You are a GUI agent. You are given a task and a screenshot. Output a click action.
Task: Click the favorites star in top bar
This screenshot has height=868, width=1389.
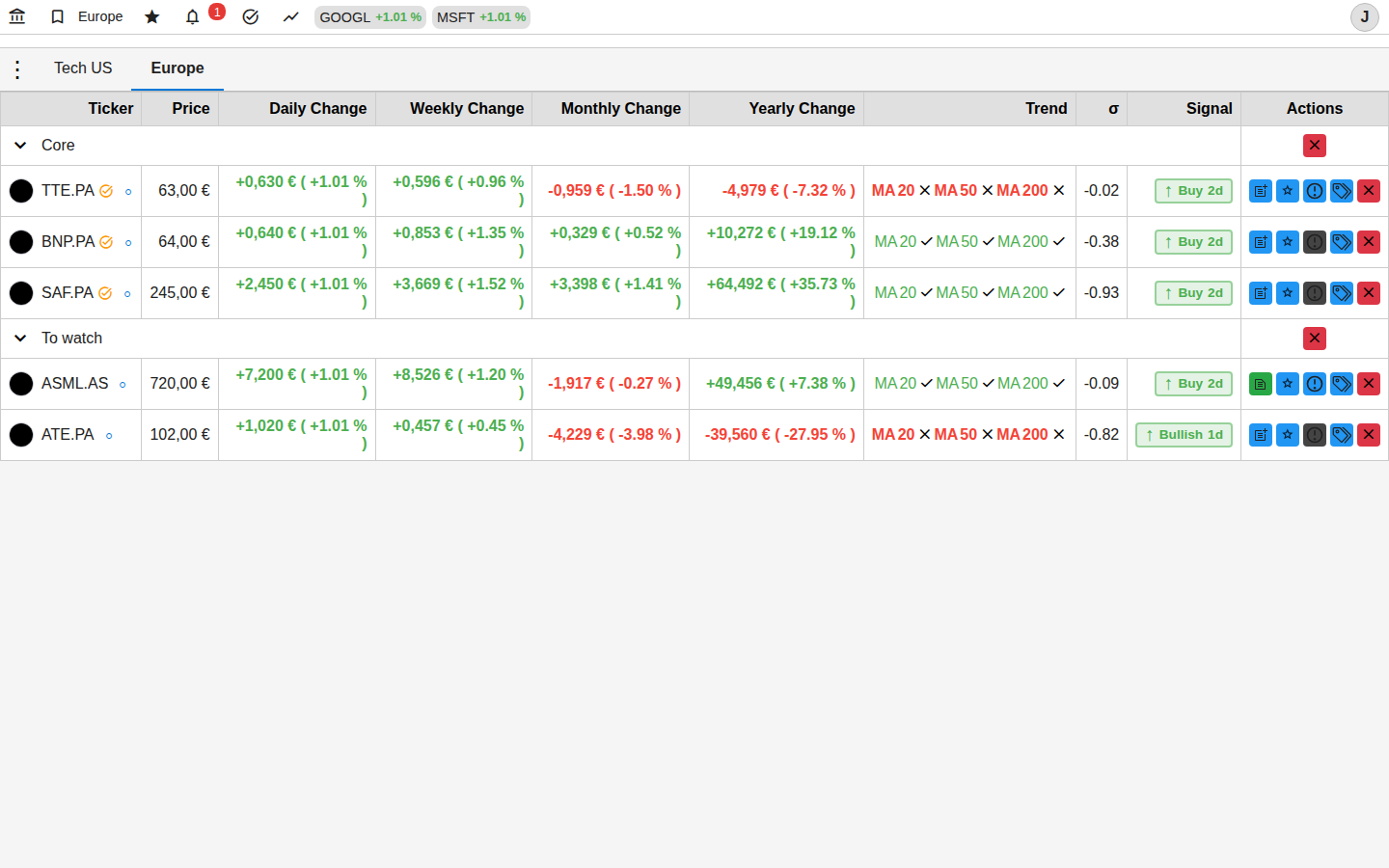pos(152,16)
